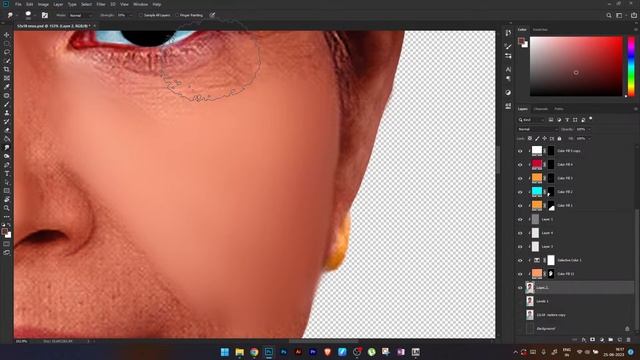The width and height of the screenshot is (640, 360).
Task: Open the brush settings panel icon
Action: pyautogui.click(x=45, y=15)
